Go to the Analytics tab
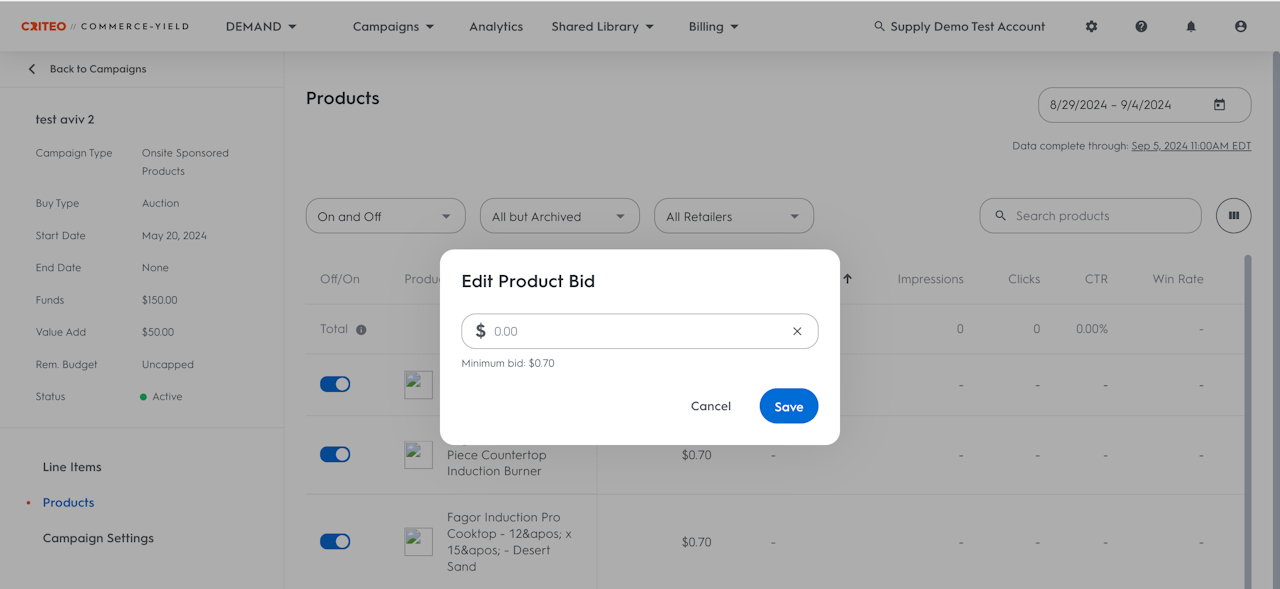1280x589 pixels. [x=496, y=27]
